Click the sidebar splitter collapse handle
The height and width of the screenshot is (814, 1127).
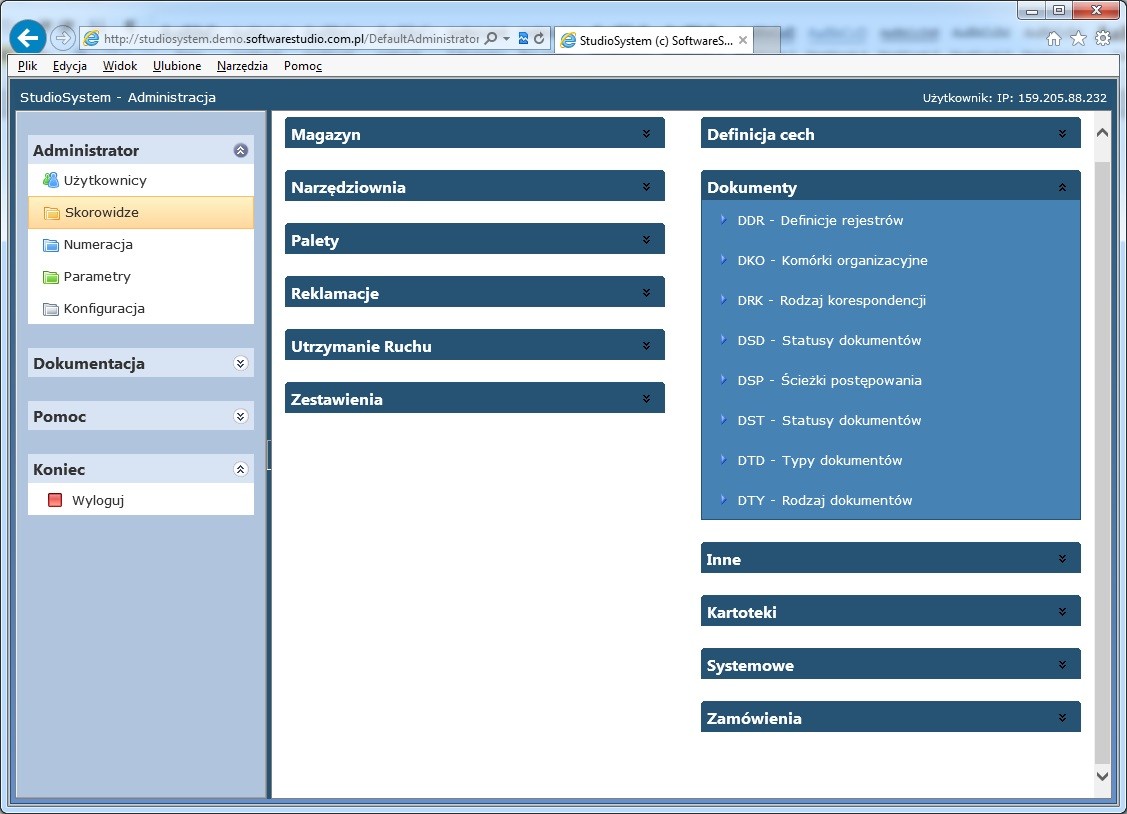pyautogui.click(x=269, y=455)
